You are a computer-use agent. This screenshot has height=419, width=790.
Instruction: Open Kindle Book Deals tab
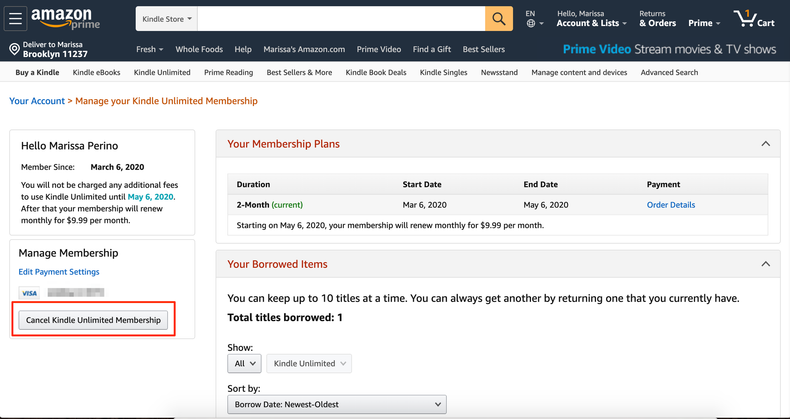click(x=375, y=73)
